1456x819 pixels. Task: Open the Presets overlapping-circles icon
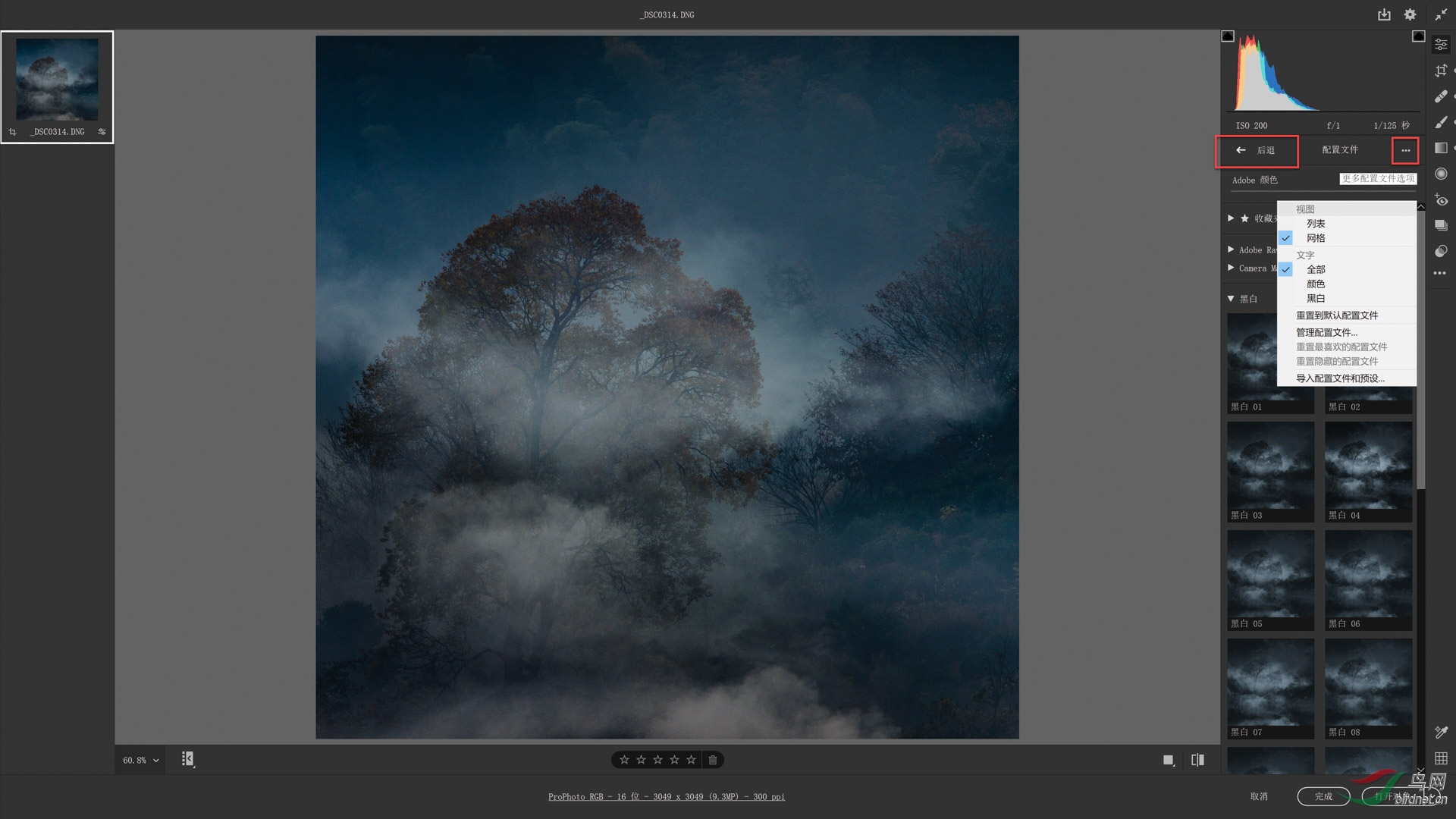1441,251
